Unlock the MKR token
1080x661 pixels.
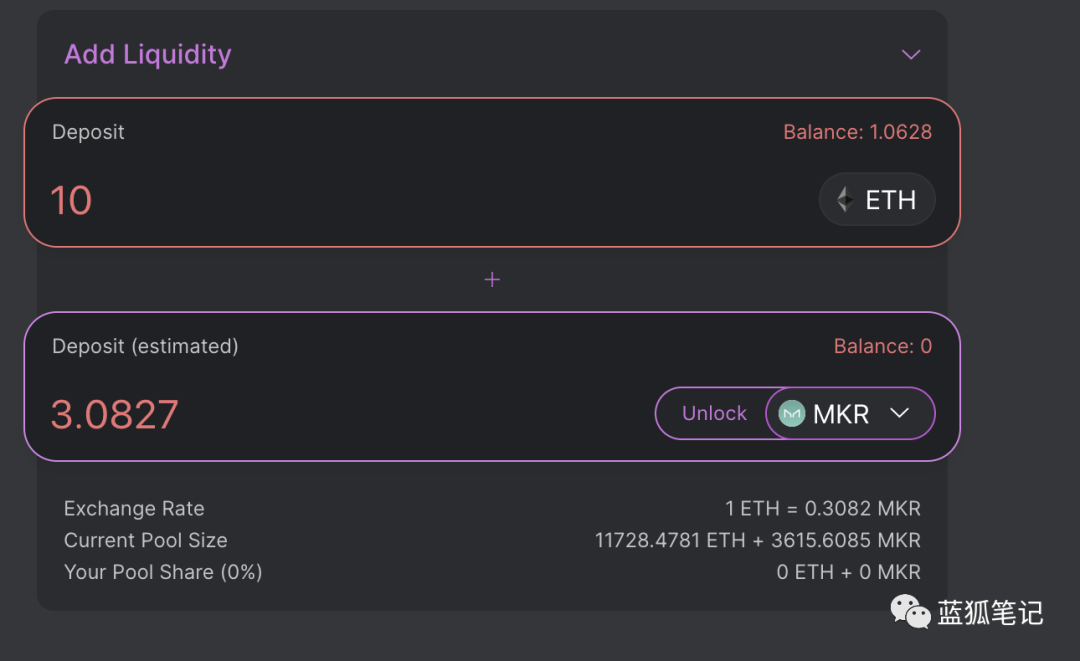coord(714,413)
